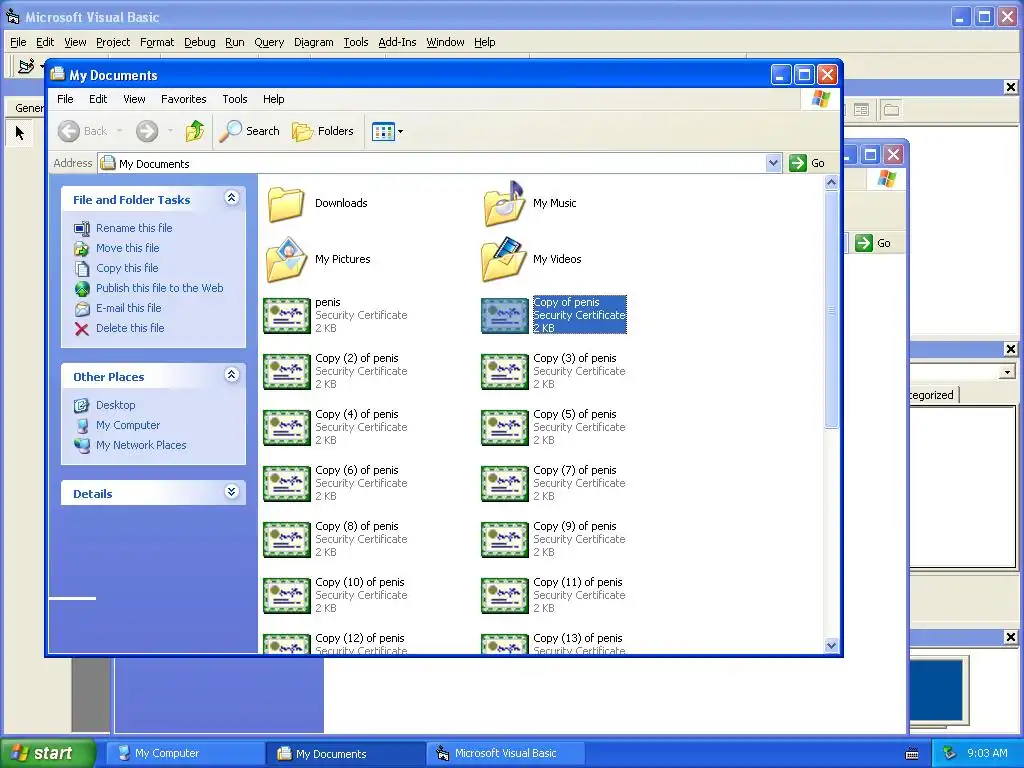Expand the Details panel
Image resolution: width=1024 pixels, height=768 pixels.
(x=232, y=492)
